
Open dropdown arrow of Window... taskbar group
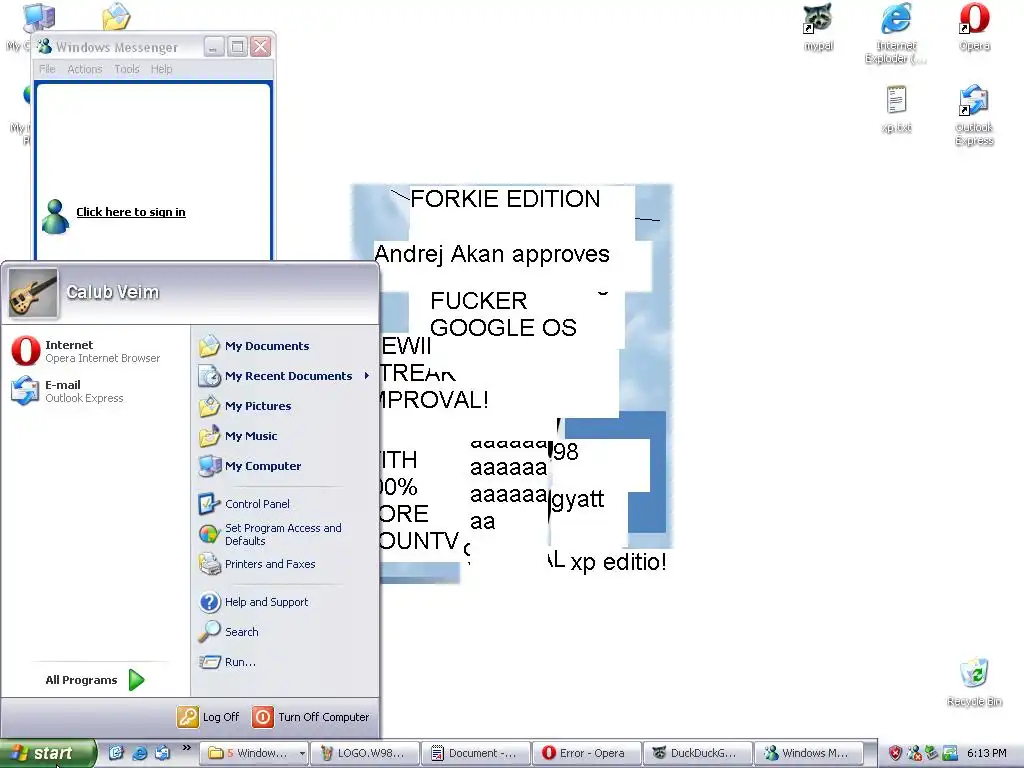(302, 753)
